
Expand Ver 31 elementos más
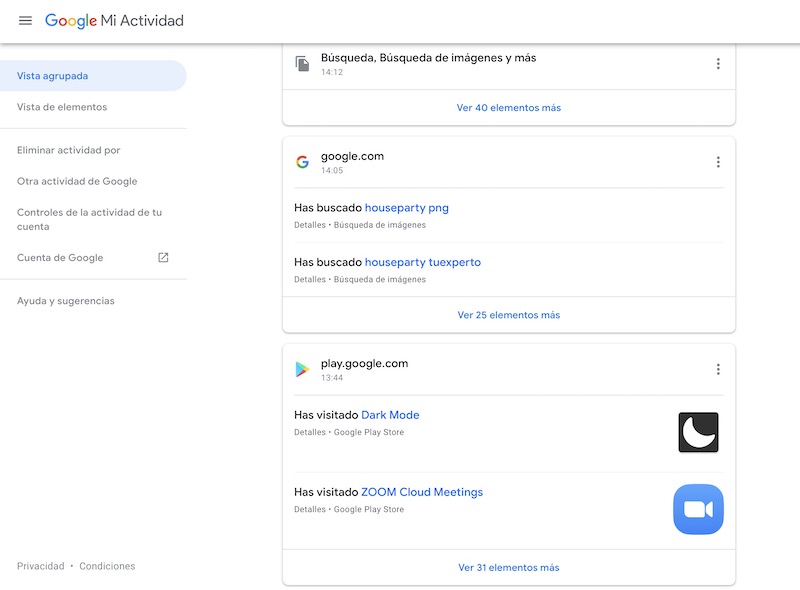[508, 568]
